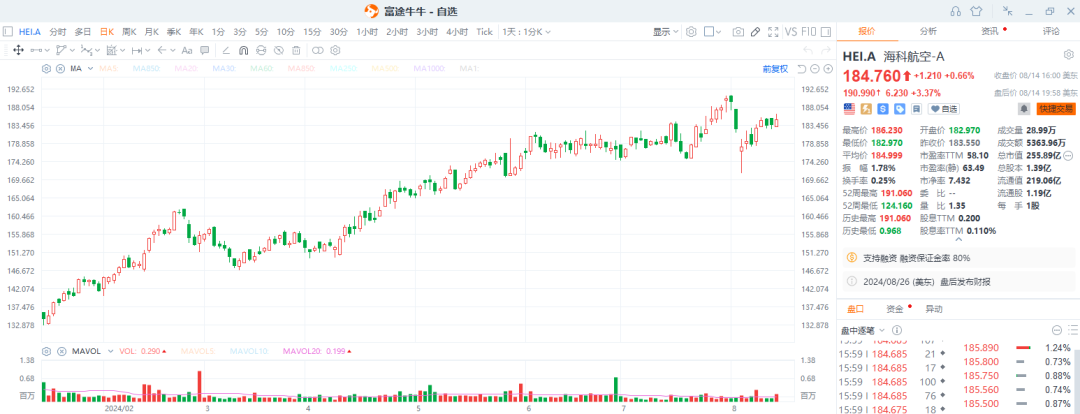Delete drawings with the trash icon

(x=296, y=50)
